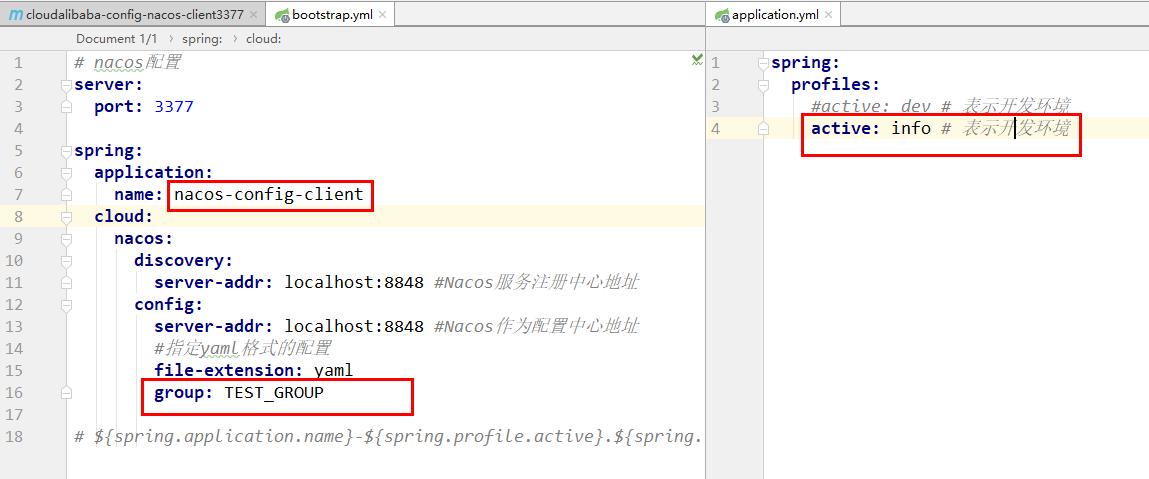Viewport: 1149px width, 479px height.
Task: Click the active: key on application.yml line 4
Action: (x=846, y=129)
